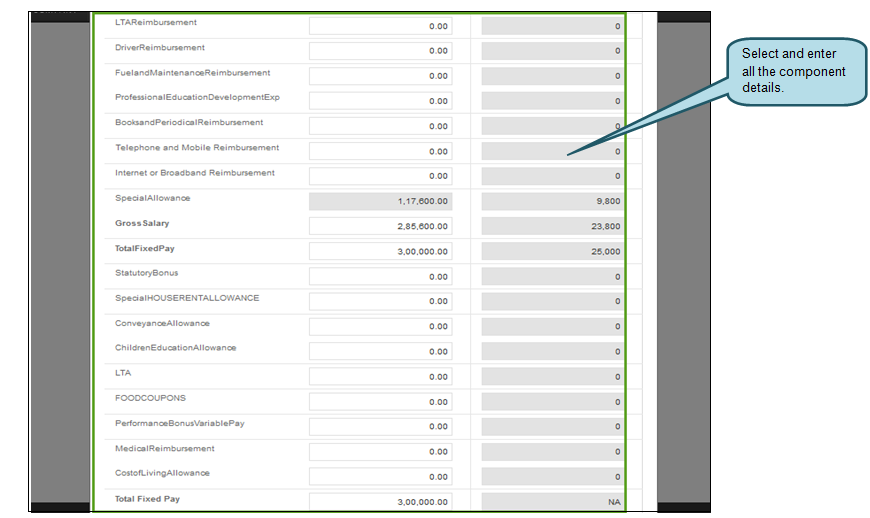The height and width of the screenshot is (518, 870).
Task: Click the DriverReimbursement annual amount field
Action: (381, 51)
